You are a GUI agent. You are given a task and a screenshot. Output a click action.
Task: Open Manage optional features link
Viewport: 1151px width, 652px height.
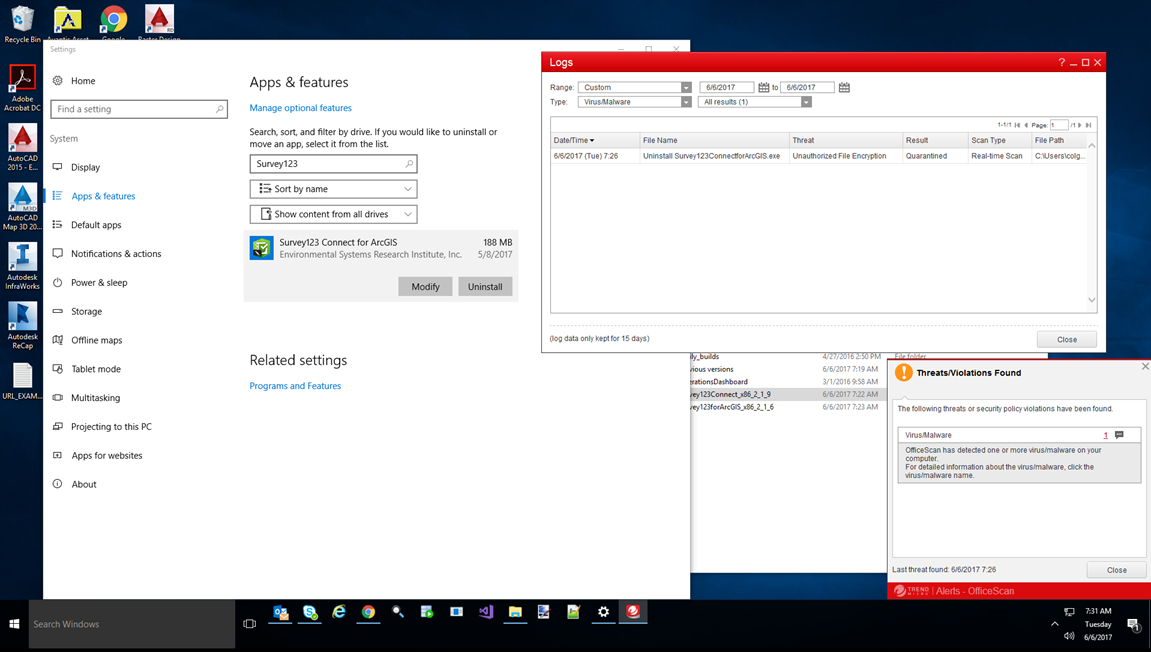[x=300, y=108]
